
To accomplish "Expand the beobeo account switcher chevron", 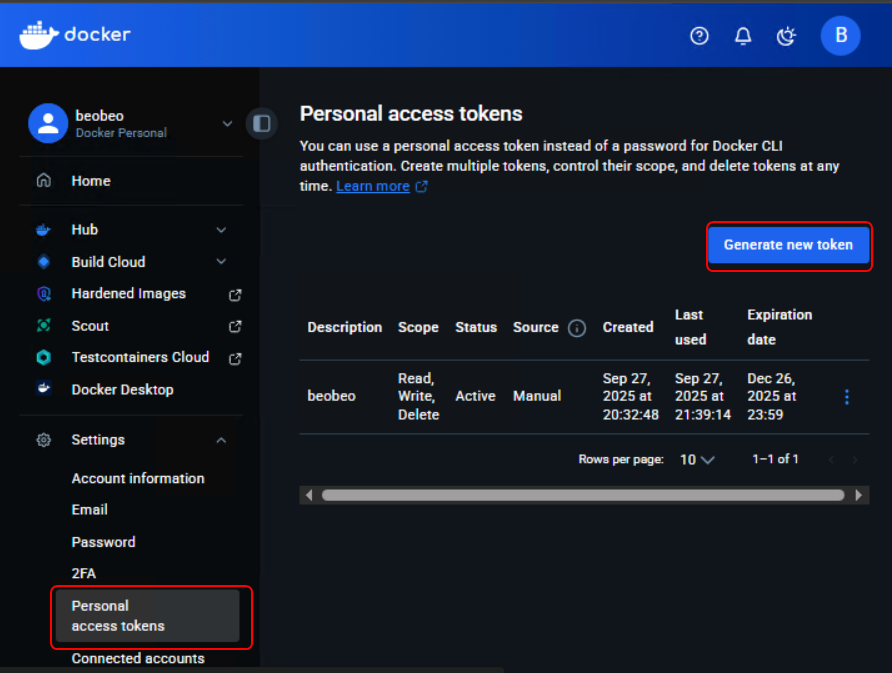I will (227, 124).
